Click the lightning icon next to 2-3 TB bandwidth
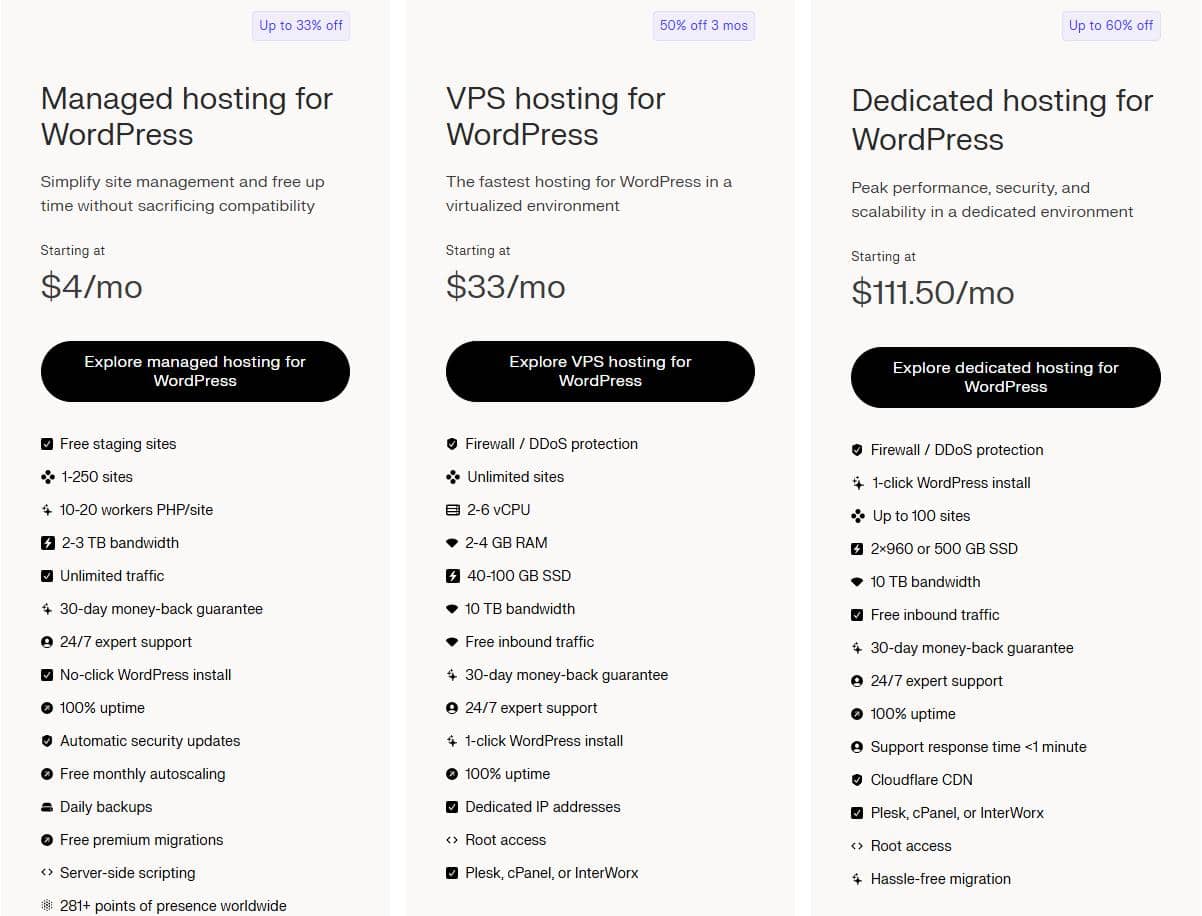The height and width of the screenshot is (916, 1202). [47, 543]
